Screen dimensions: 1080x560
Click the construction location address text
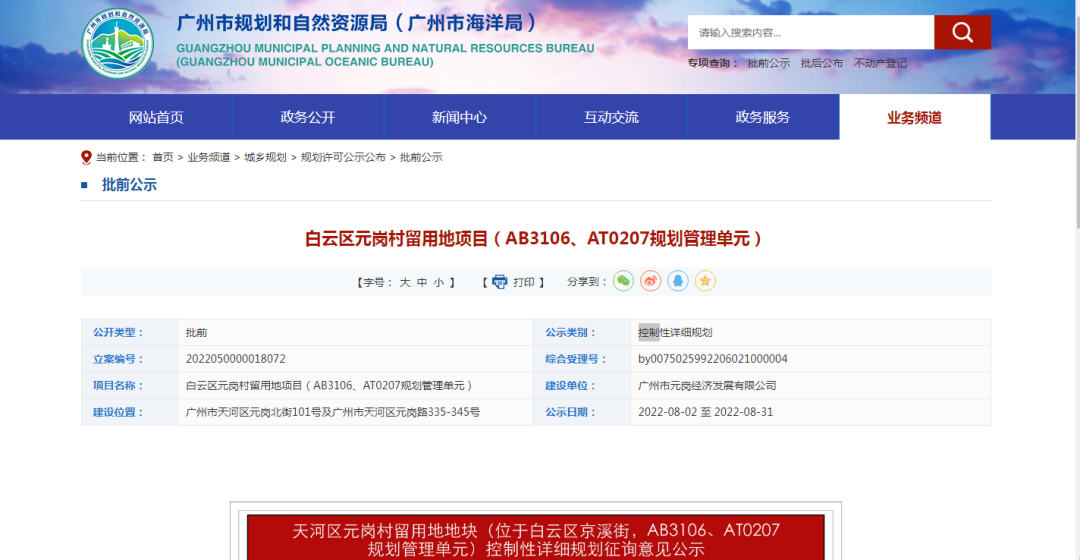[x=333, y=412]
